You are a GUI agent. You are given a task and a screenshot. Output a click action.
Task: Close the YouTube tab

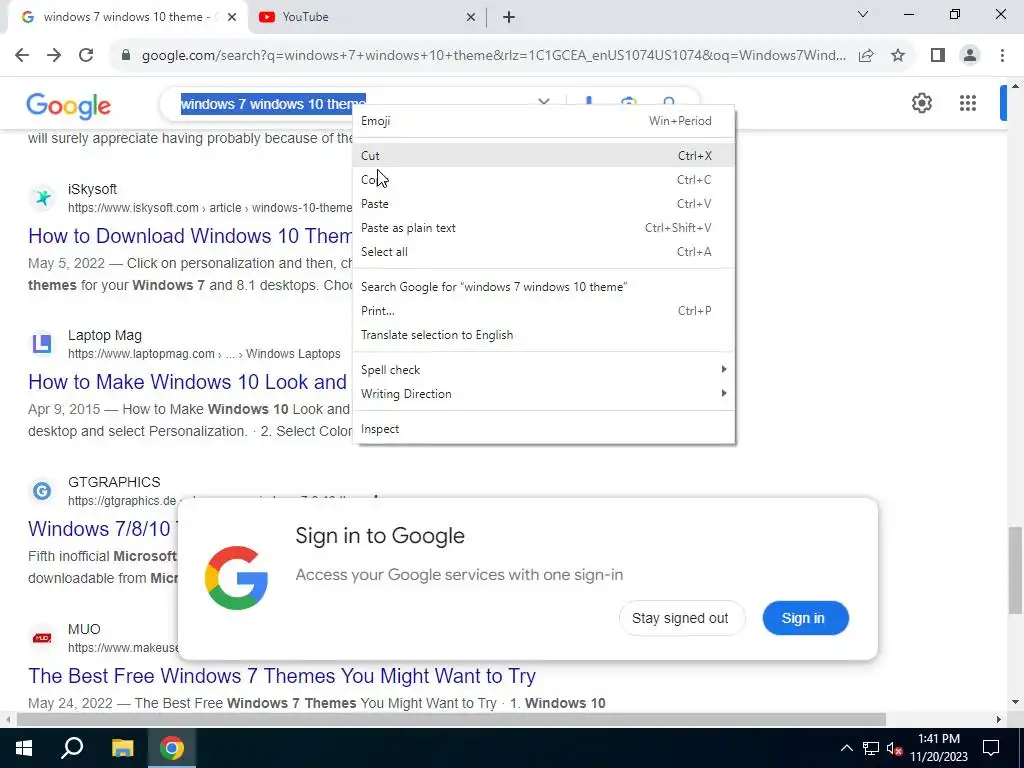click(471, 17)
